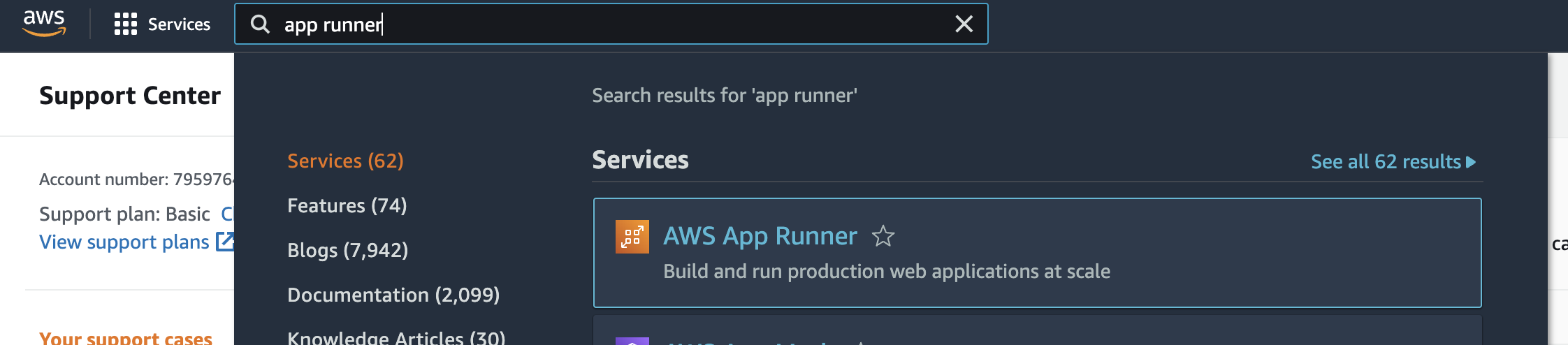Click the external link icon beside support plans
Screen dimensions: 1568x345
225,242
